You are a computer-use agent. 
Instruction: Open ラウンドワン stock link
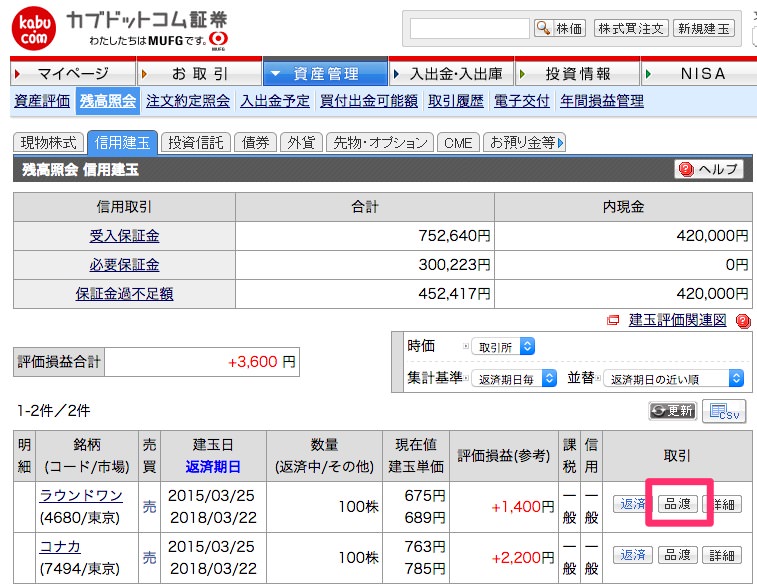pos(81,496)
